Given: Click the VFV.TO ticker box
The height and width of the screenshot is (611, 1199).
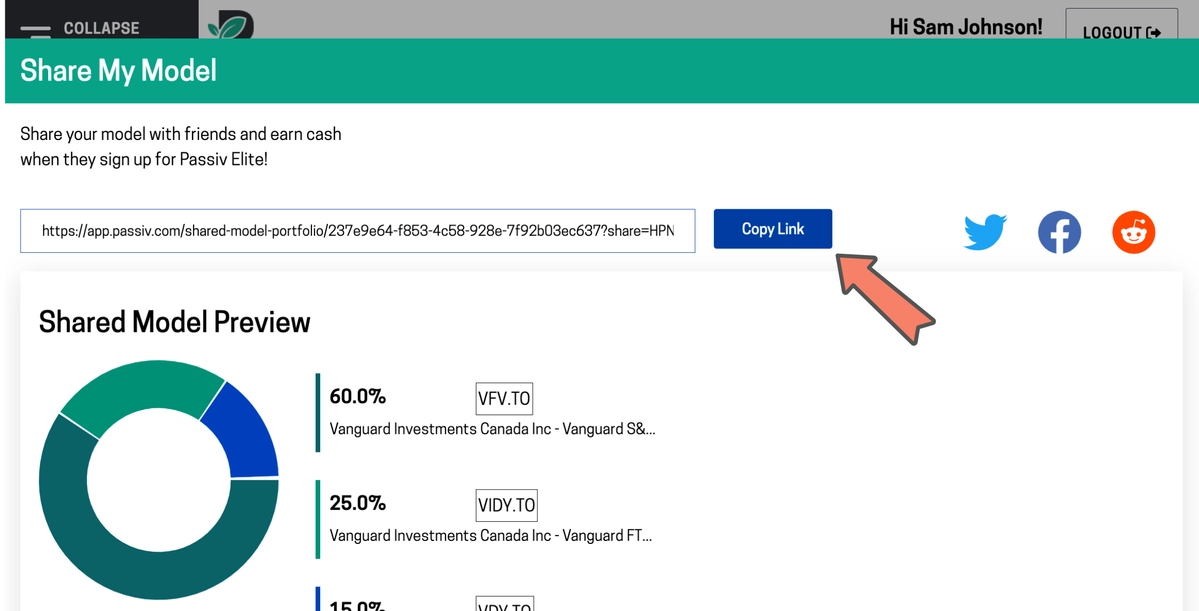Looking at the screenshot, I should (x=504, y=398).
